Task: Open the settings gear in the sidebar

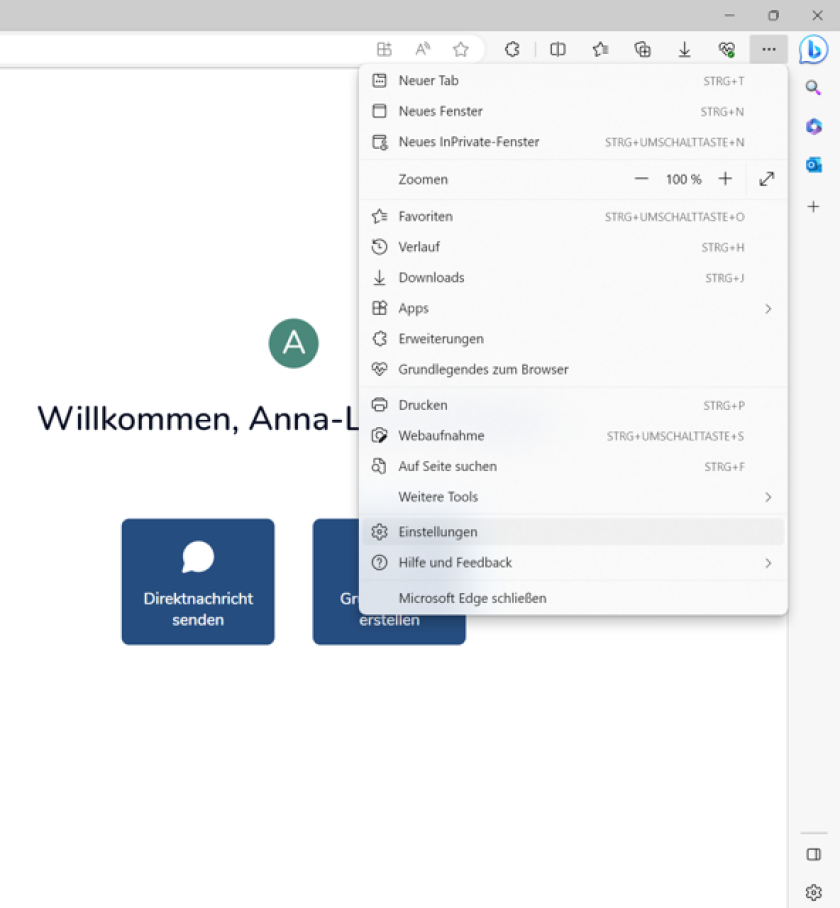Action: pos(813,892)
